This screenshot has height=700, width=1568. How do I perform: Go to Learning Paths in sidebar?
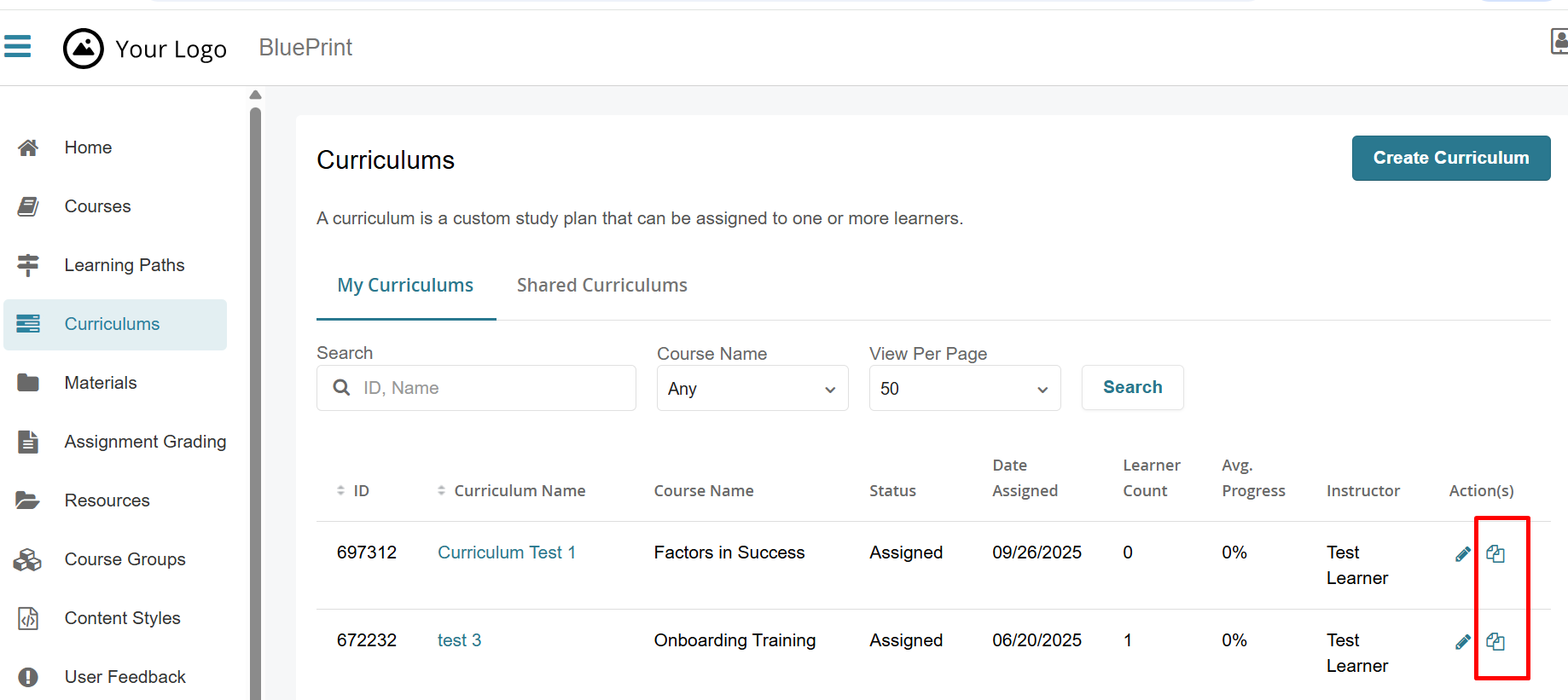pyautogui.click(x=124, y=265)
